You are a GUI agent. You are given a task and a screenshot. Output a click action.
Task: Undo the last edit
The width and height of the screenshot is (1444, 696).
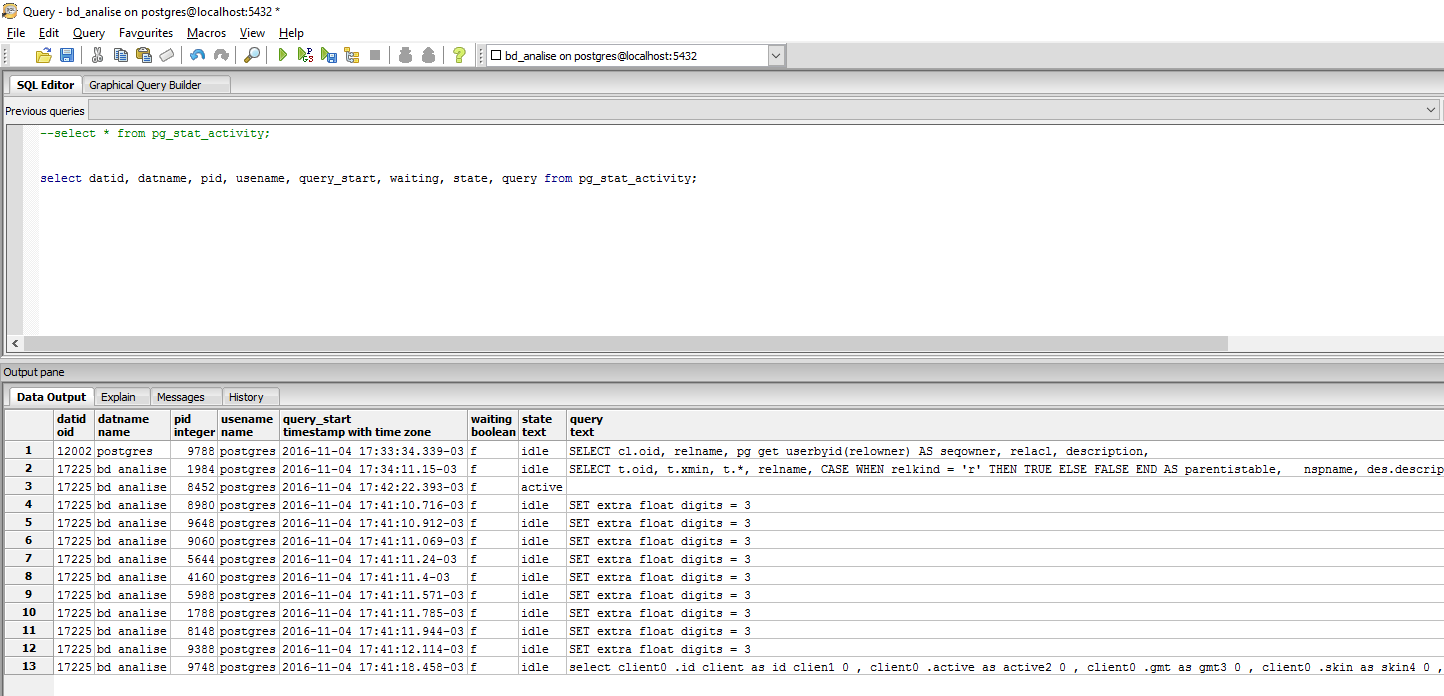click(x=196, y=55)
